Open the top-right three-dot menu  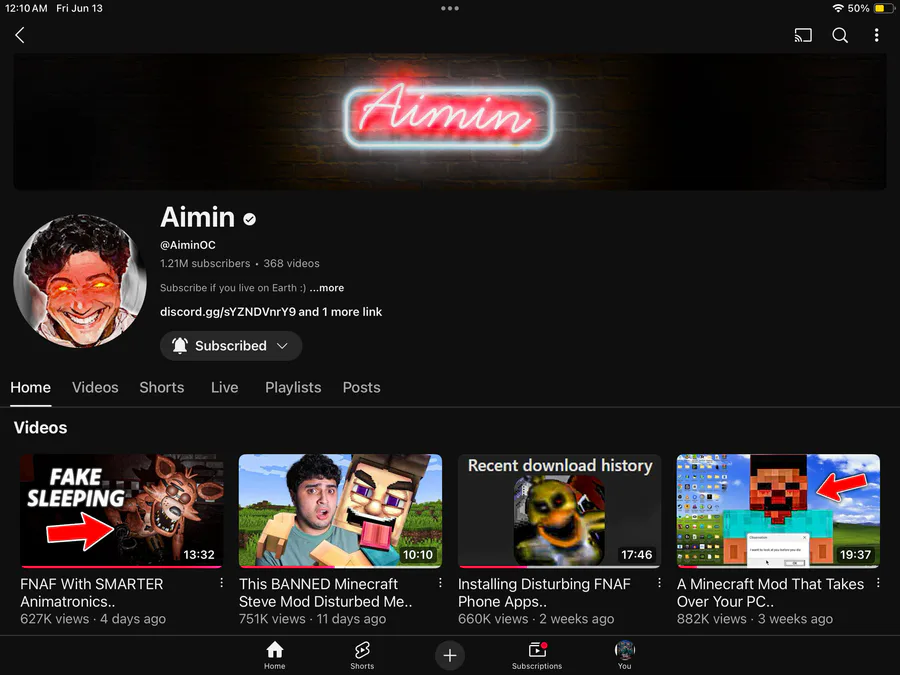[876, 35]
